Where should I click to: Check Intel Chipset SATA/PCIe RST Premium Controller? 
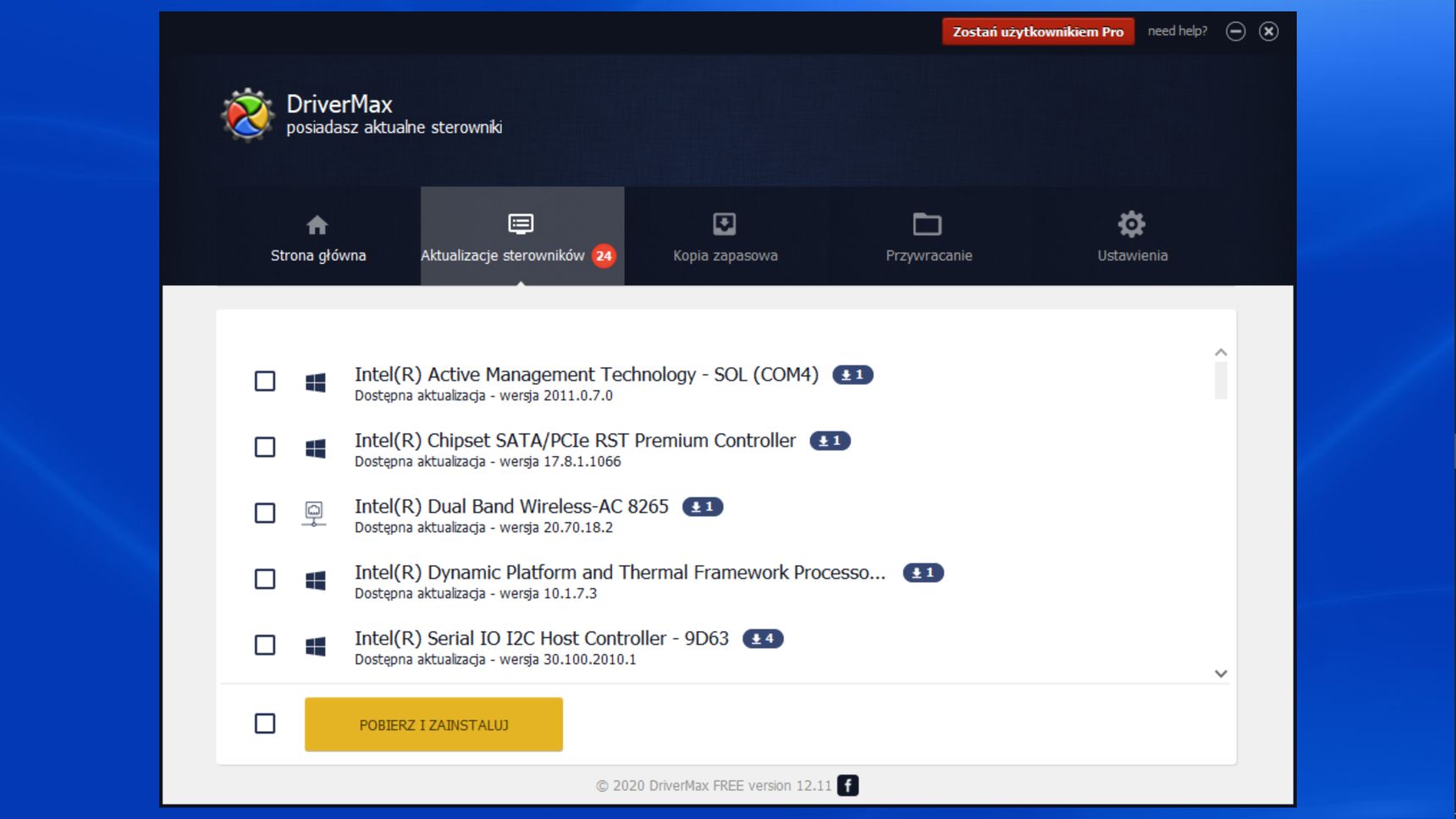tap(265, 447)
